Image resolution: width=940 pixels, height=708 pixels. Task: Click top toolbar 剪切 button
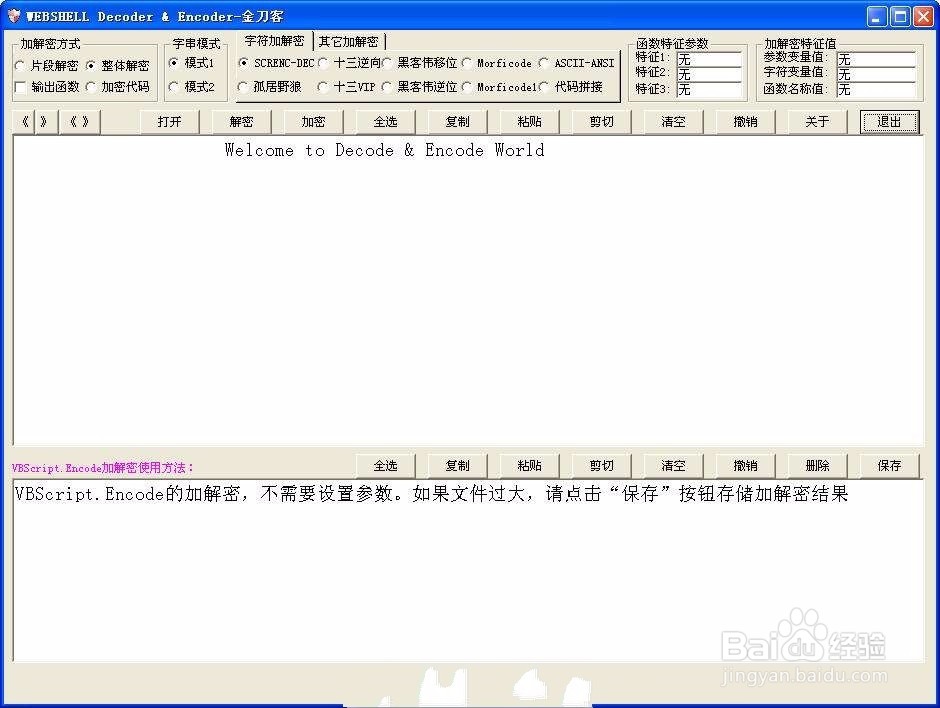[x=601, y=122]
